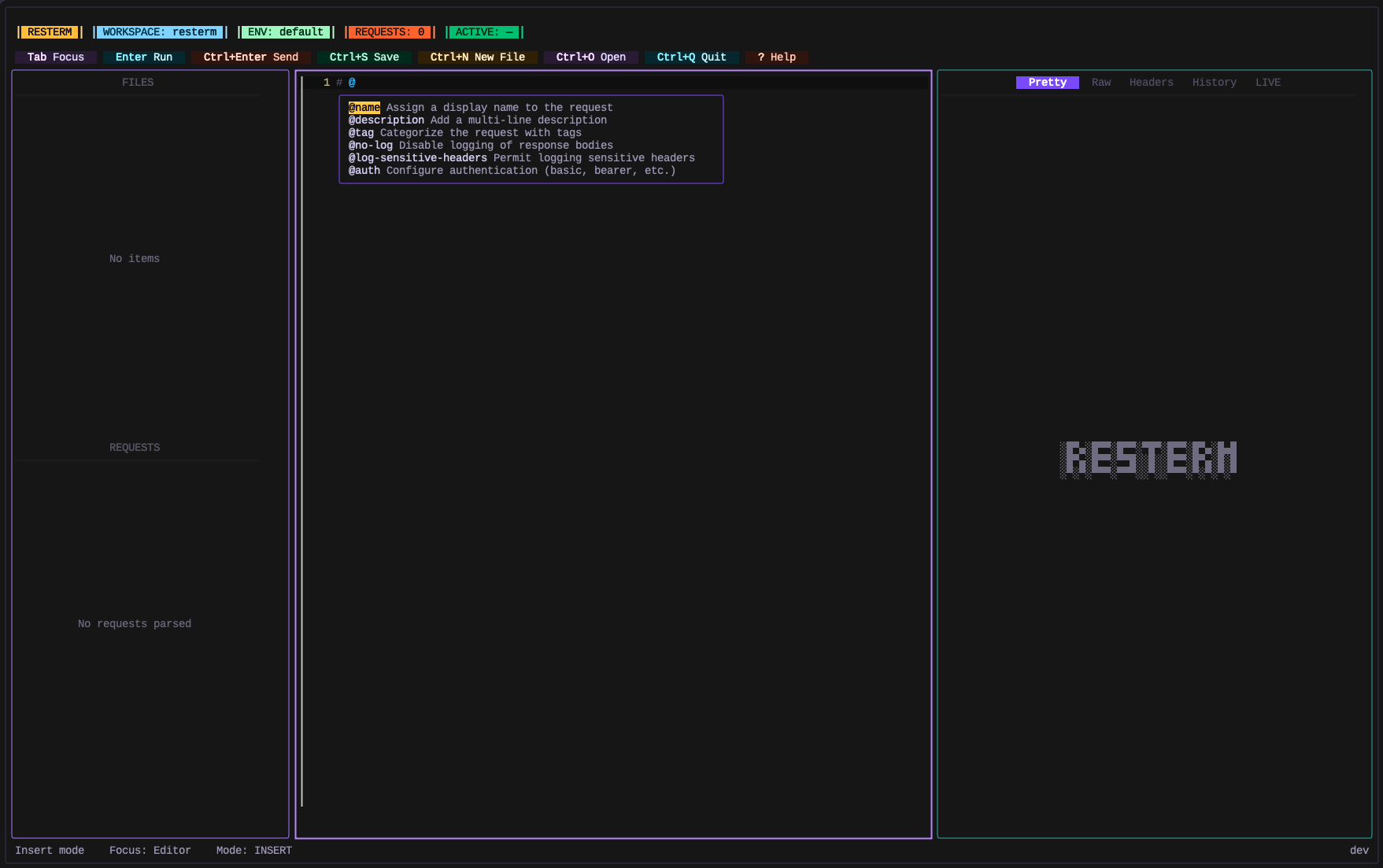Switch to the History response view

1215,82
